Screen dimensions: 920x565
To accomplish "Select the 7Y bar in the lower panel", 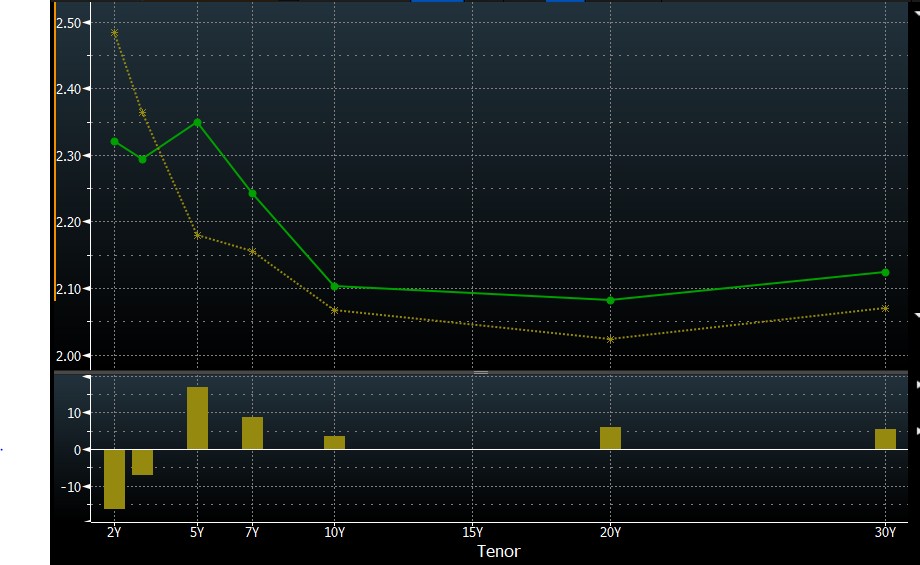I will click(252, 433).
